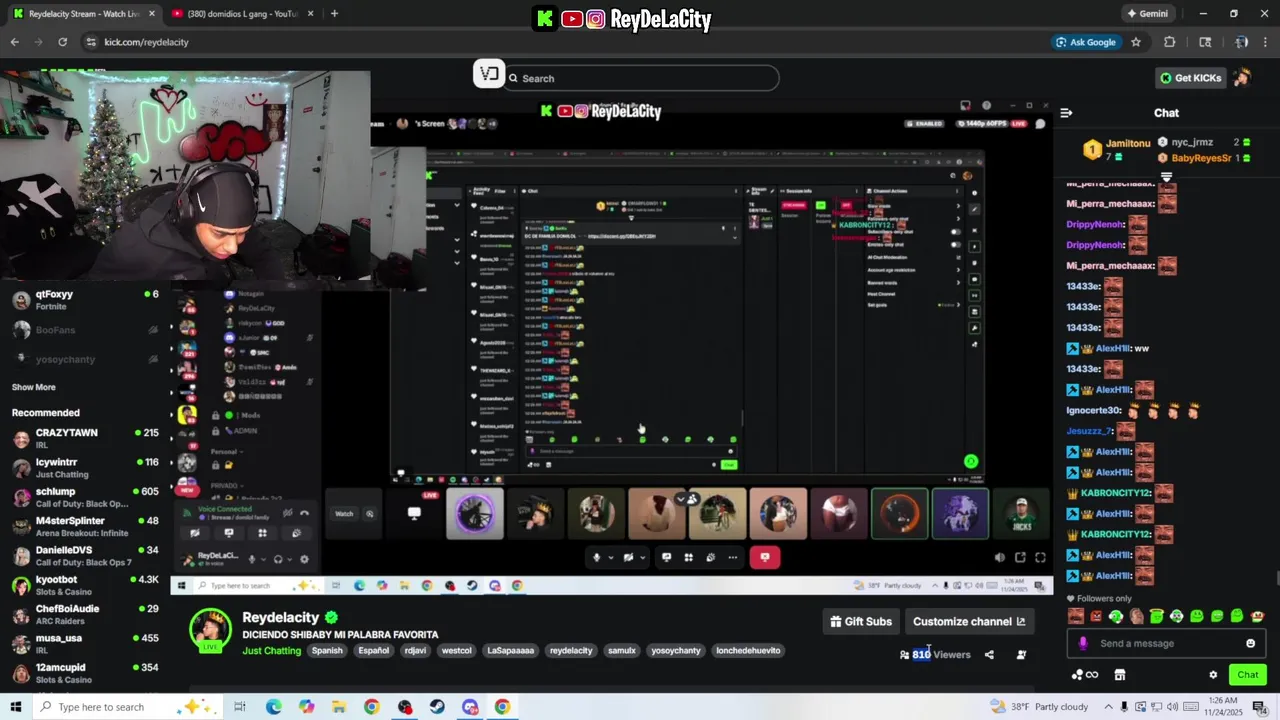Switch to the YouTube domidios L gang tab
The height and width of the screenshot is (720, 1280).
[x=240, y=14]
